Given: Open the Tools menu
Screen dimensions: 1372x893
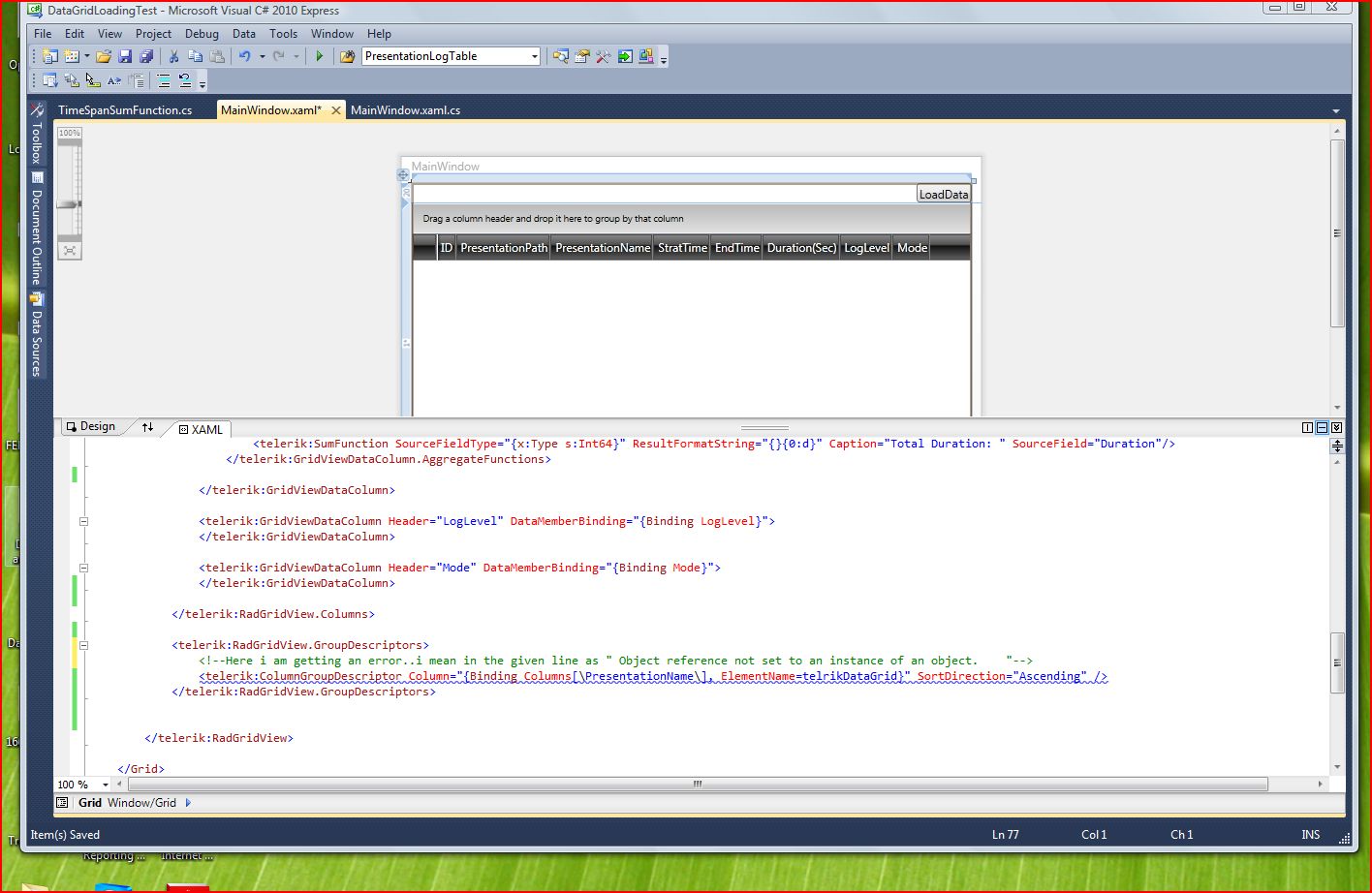Looking at the screenshot, I should coord(283,33).
